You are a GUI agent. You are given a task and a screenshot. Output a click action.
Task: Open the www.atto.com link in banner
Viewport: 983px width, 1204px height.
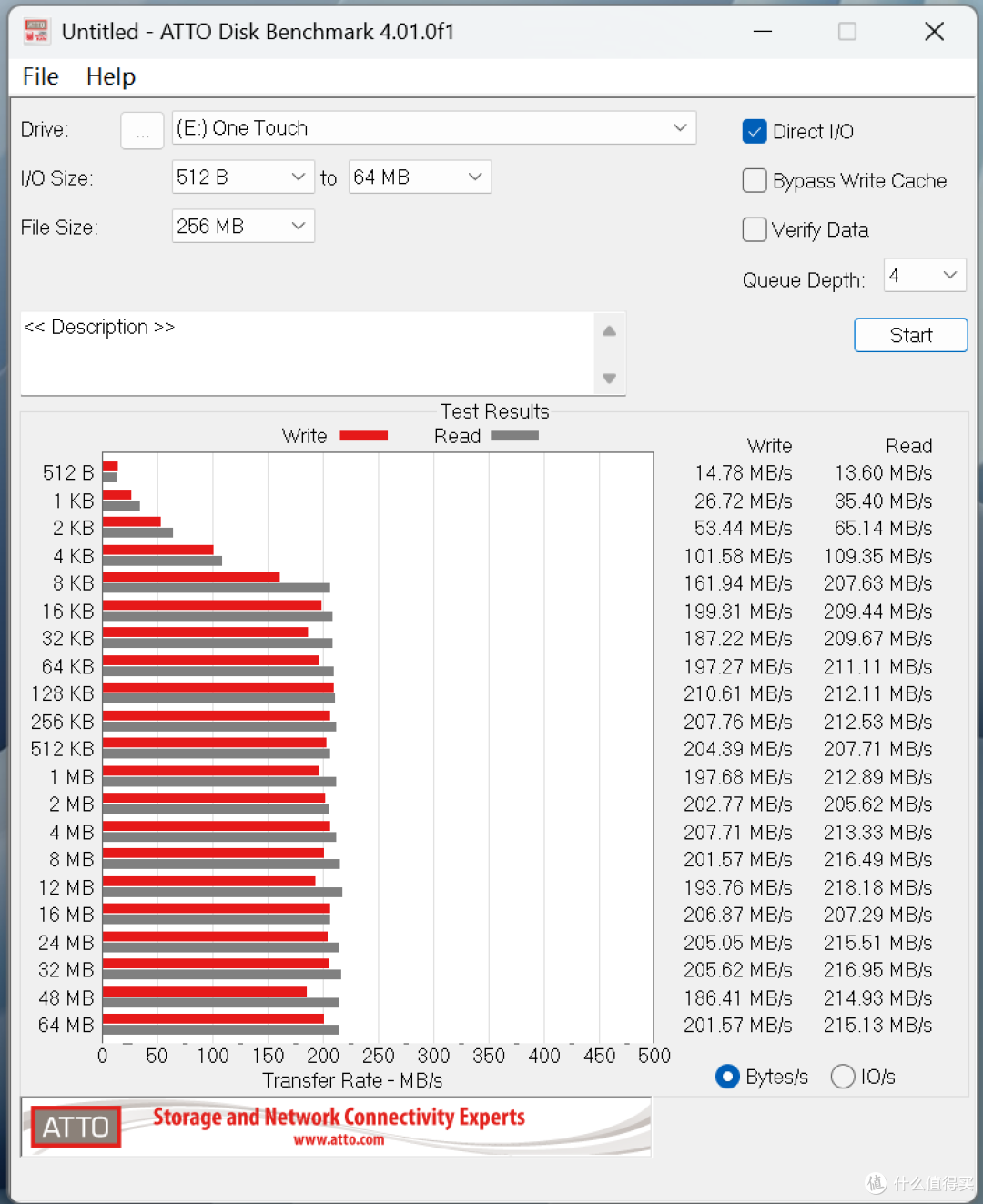pyautogui.click(x=339, y=1139)
